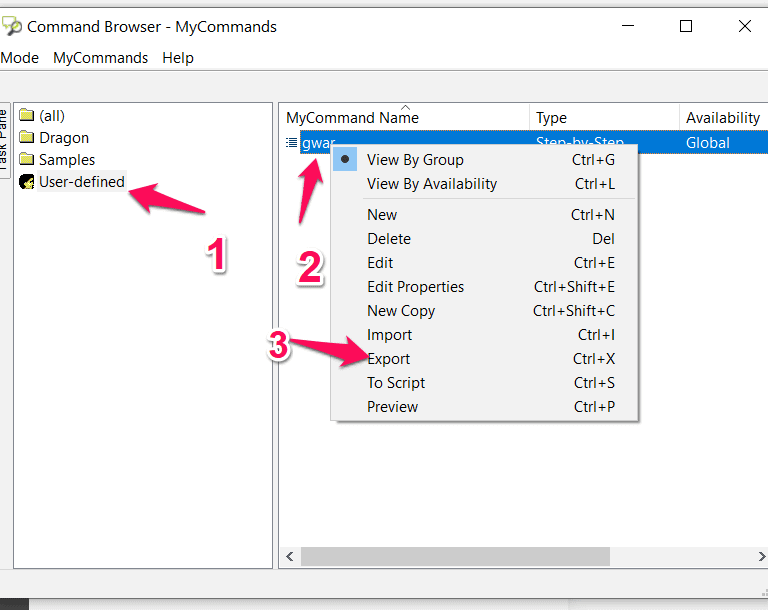
Task: Open the MyCommands menu
Action: [x=100, y=58]
